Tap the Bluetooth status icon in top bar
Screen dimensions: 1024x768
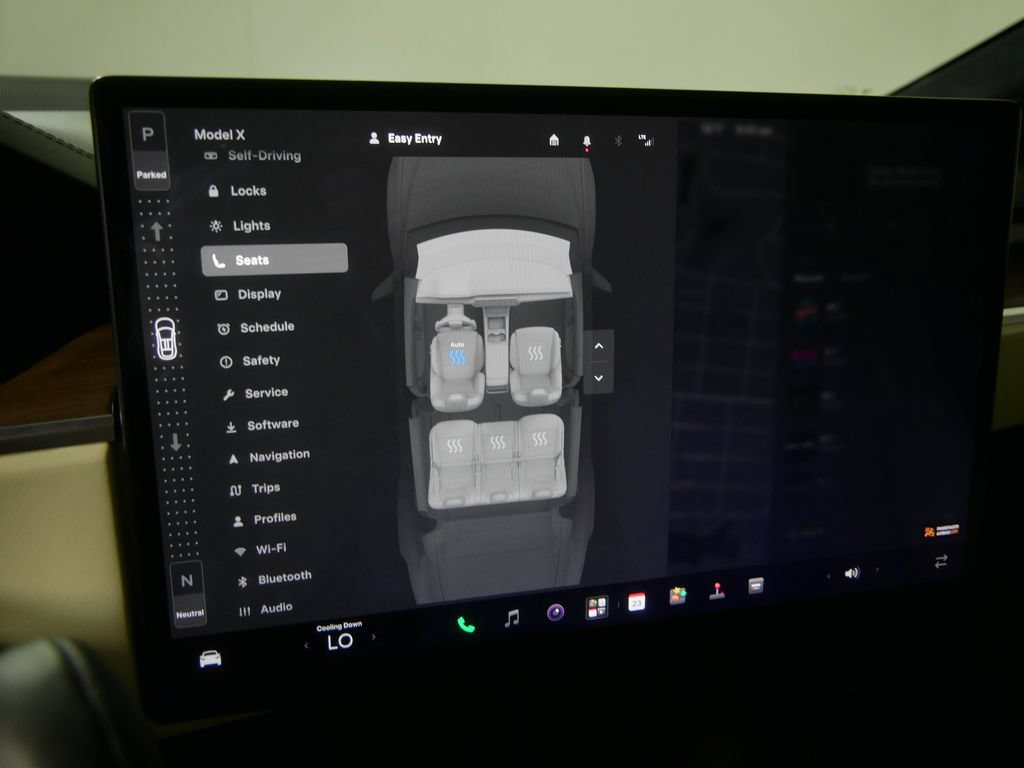(618, 140)
